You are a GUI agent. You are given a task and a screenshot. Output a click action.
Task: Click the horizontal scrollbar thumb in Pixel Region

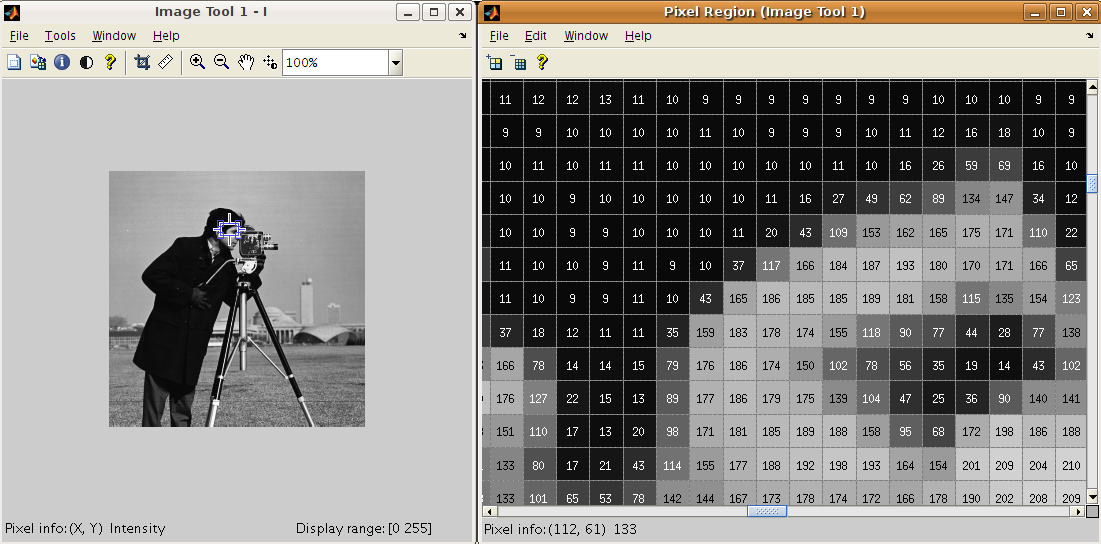pos(767,512)
